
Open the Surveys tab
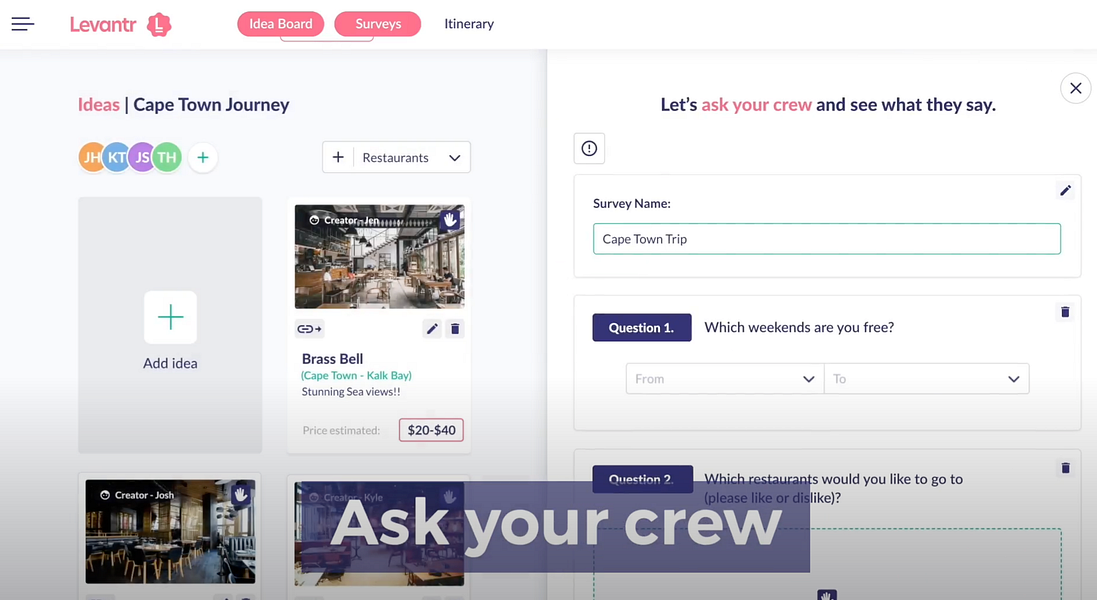(378, 24)
